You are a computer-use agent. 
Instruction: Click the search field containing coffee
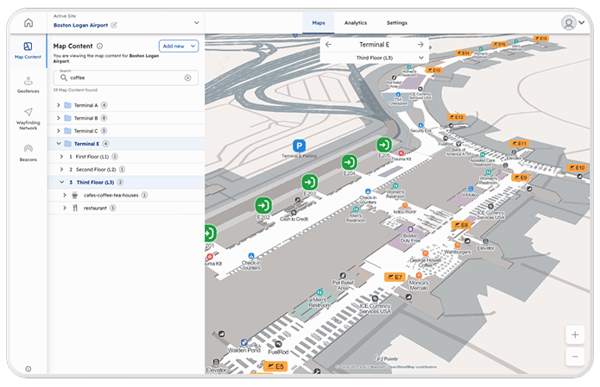pyautogui.click(x=126, y=78)
